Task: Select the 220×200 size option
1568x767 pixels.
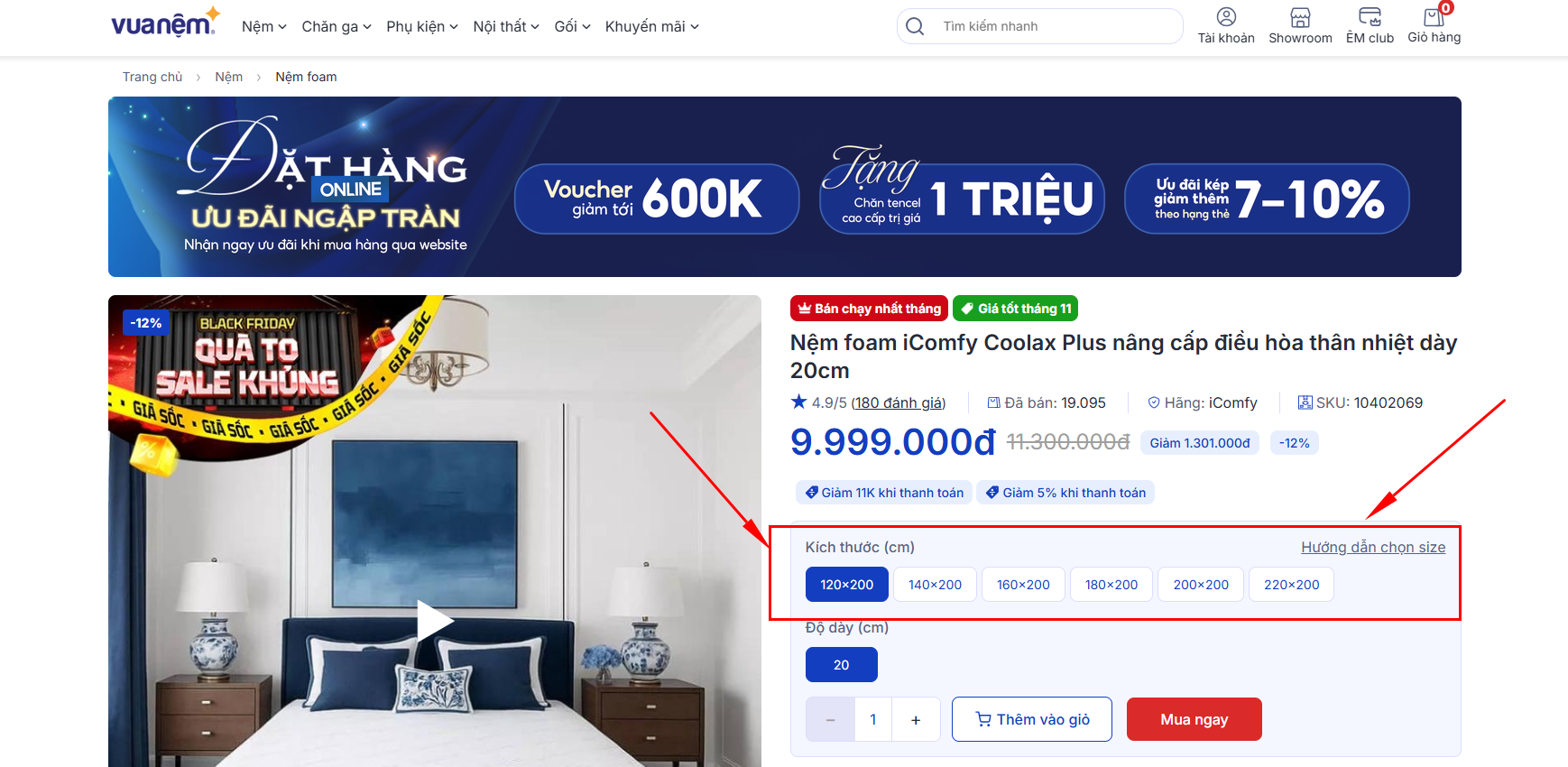Action: pos(1291,585)
